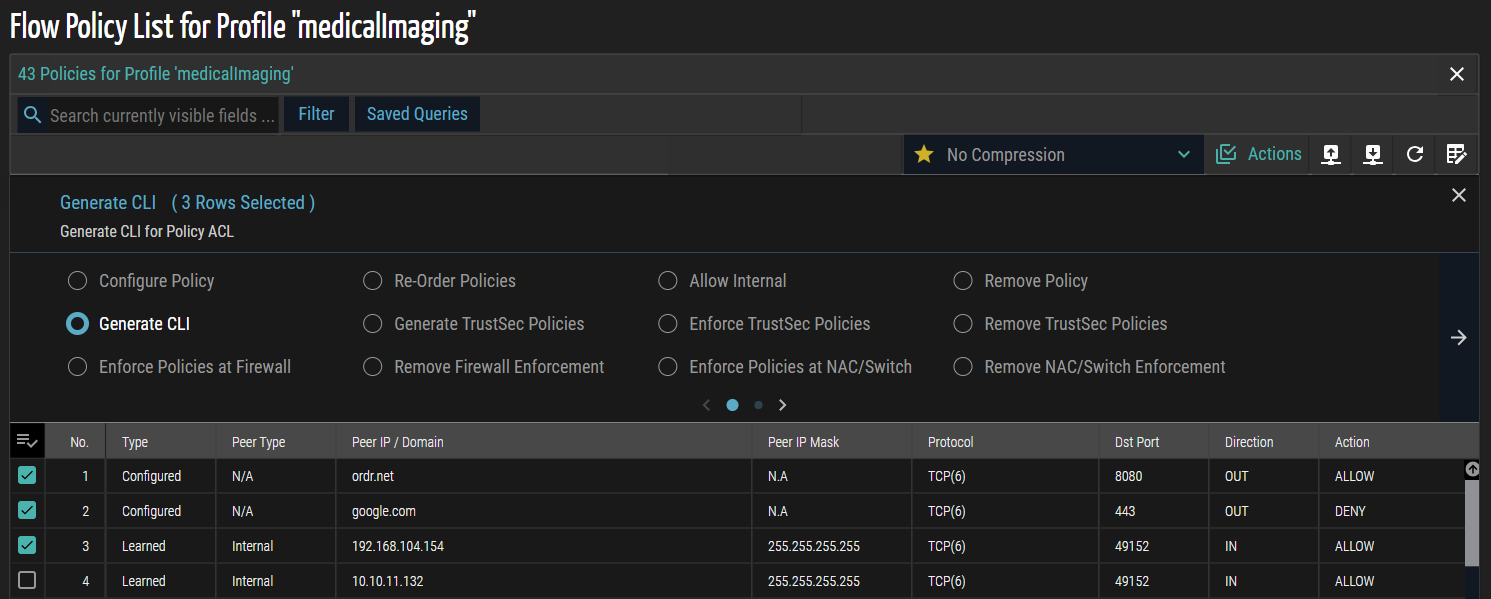Screen dimensions: 1491x599
Task: Click the upload icon in the toolbar
Action: [1331, 154]
